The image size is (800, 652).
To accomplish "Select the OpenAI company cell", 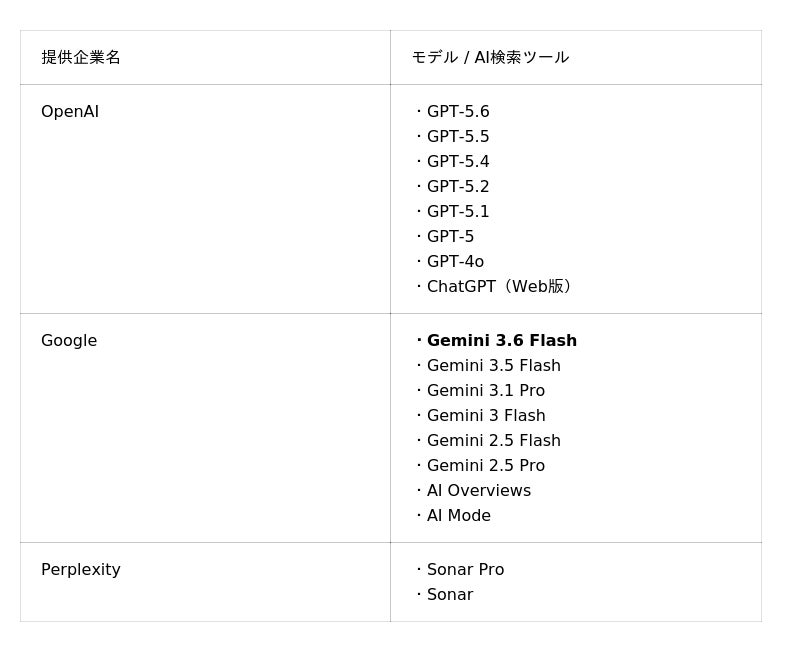I will coord(205,199).
